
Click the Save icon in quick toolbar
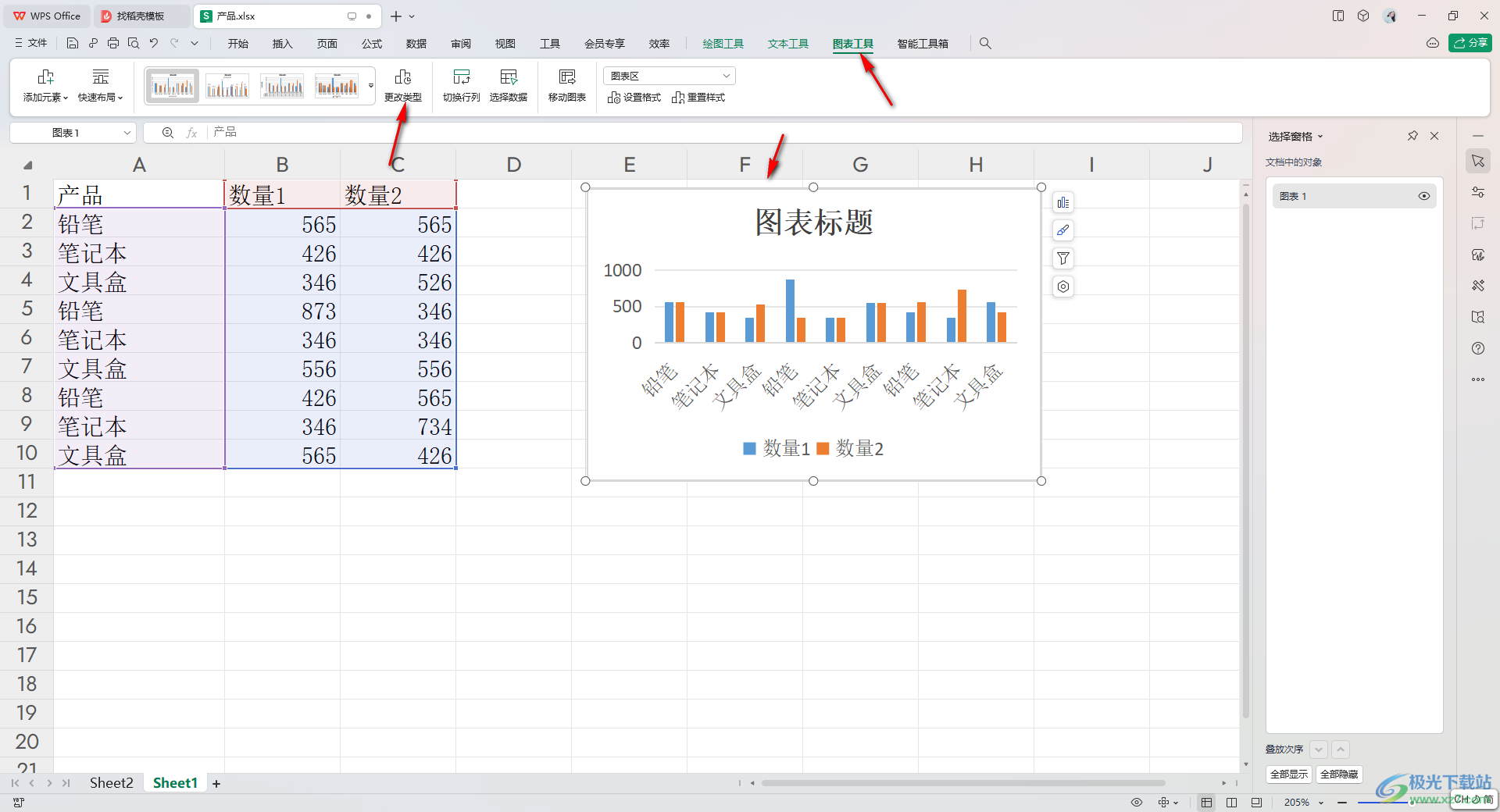click(x=73, y=44)
